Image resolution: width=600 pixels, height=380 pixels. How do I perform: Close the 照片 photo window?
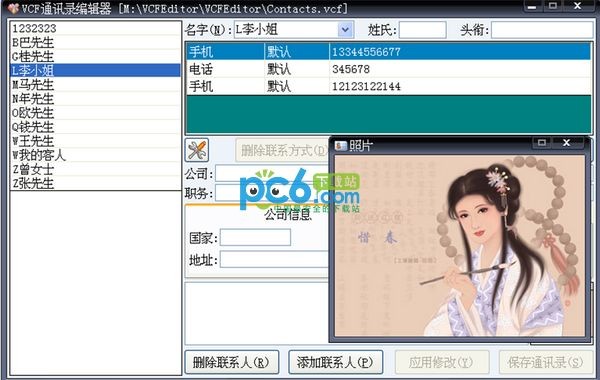566,143
